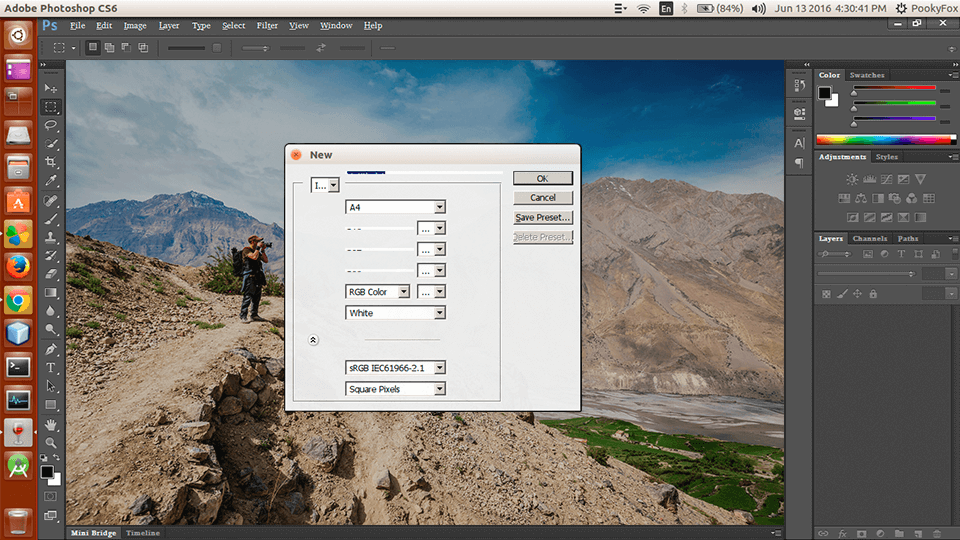
Task: Select the Gradient tool
Action: pyautogui.click(x=51, y=293)
